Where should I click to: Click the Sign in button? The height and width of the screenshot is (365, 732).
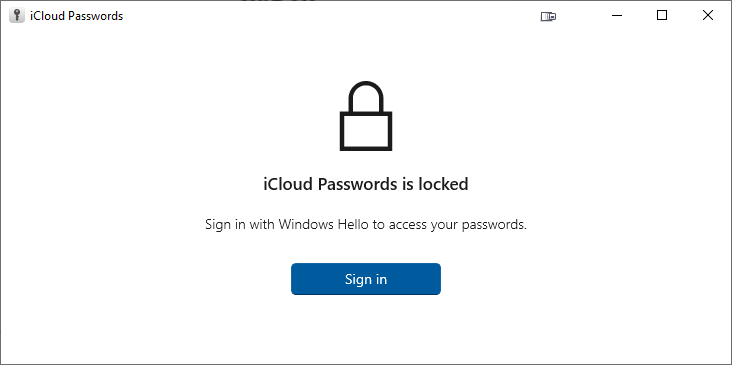coord(366,279)
